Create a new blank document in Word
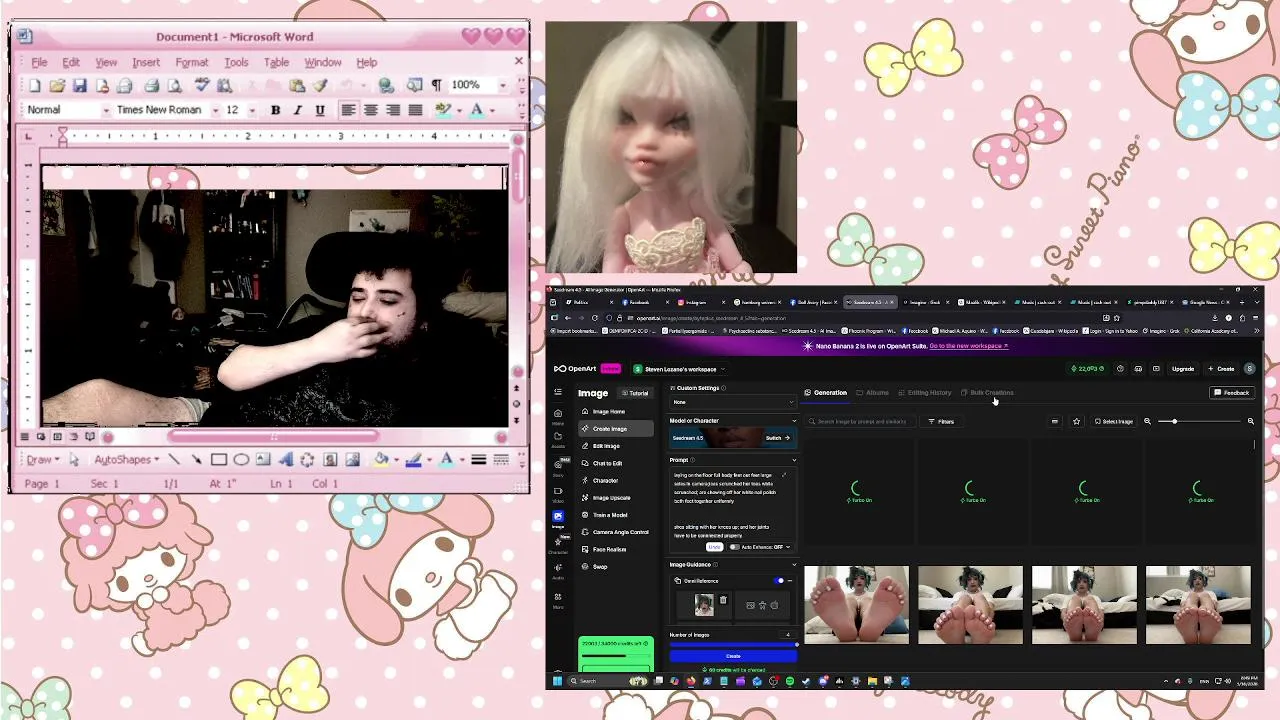Viewport: 1280px width, 720px height. (35, 85)
